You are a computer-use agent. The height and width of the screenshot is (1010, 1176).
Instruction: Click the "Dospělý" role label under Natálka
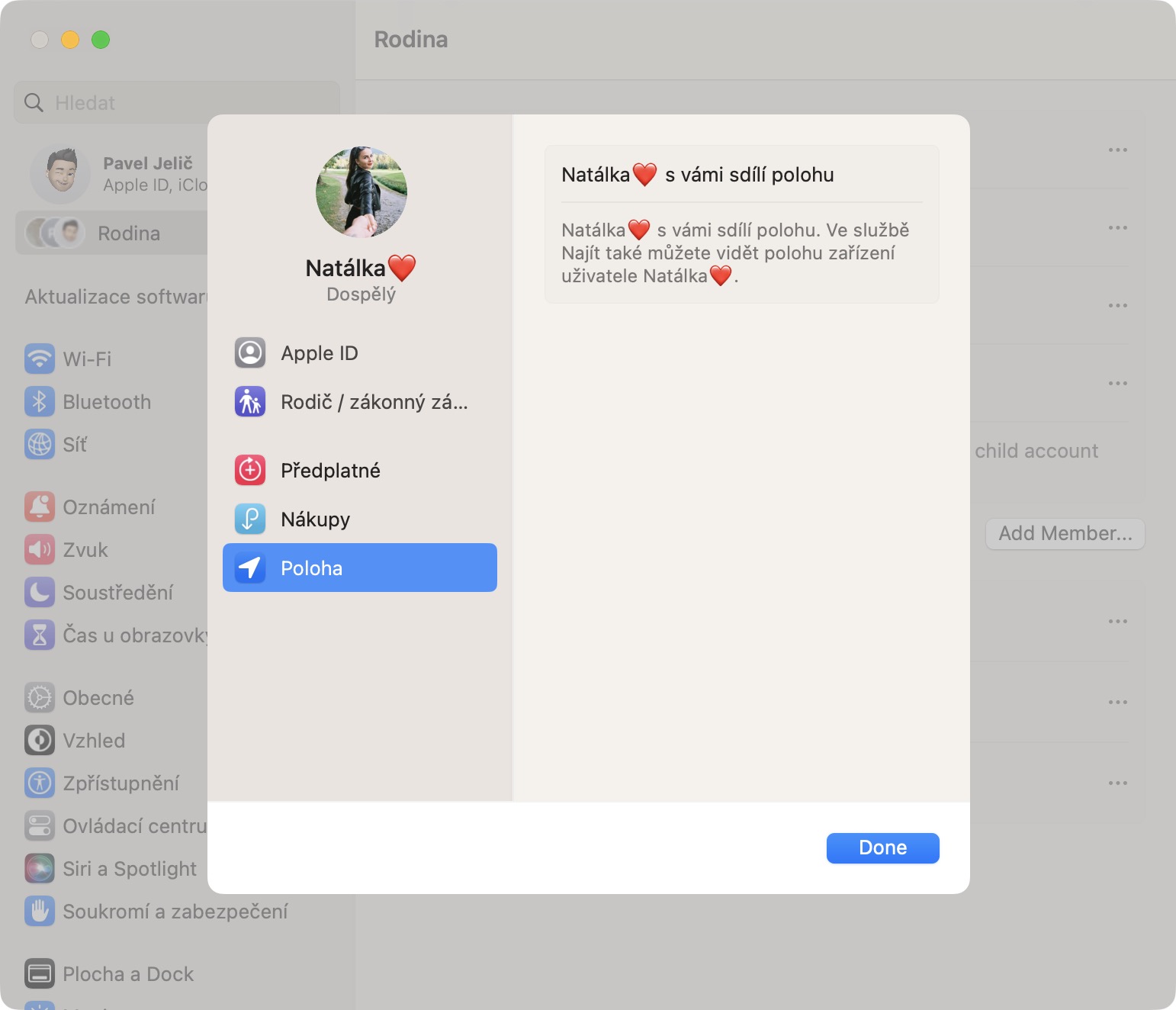pos(361,294)
